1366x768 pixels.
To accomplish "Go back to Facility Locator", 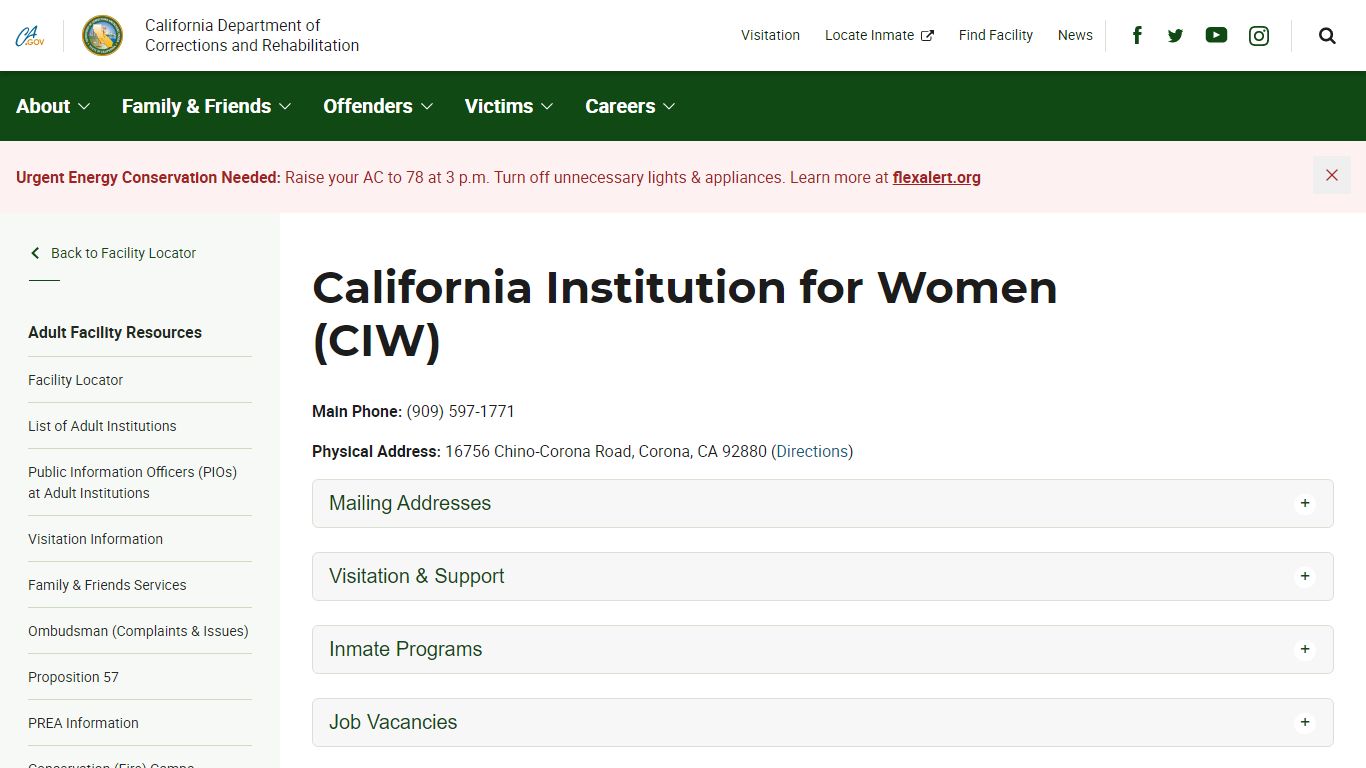I will point(123,253).
